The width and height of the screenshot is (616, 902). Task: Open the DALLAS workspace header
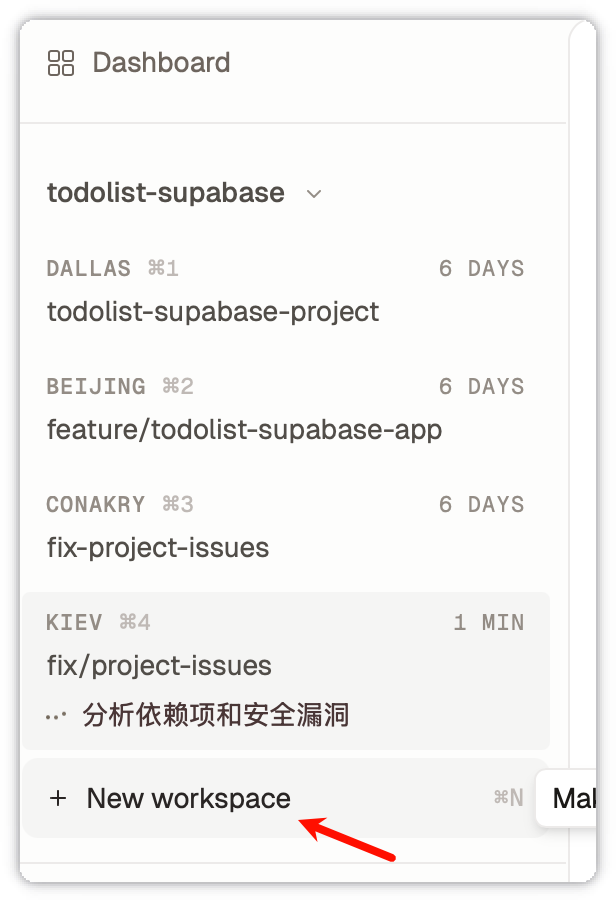click(x=89, y=268)
